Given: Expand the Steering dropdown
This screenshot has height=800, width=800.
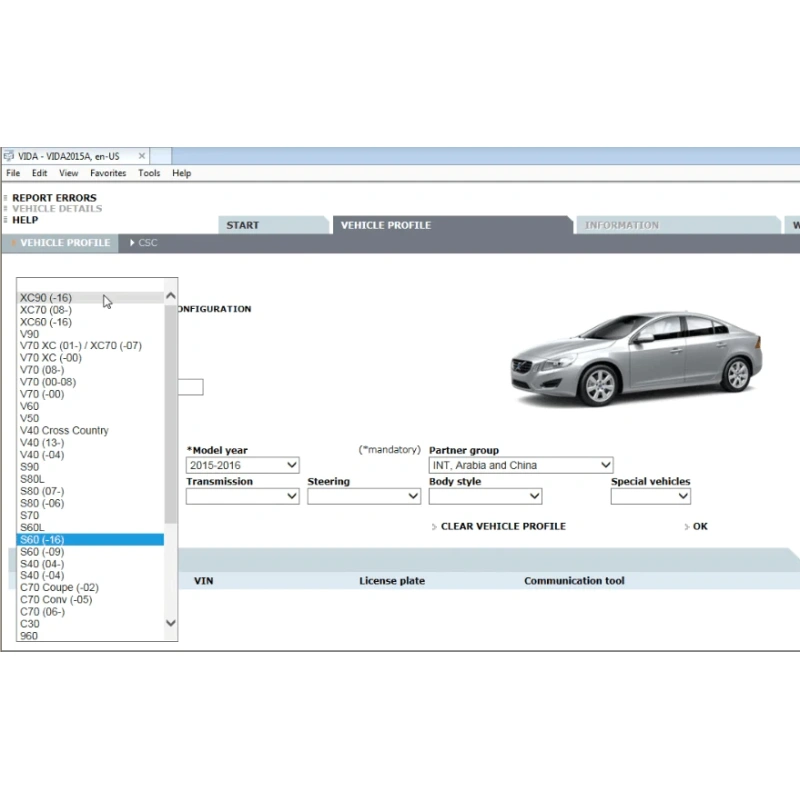Looking at the screenshot, I should tap(364, 496).
